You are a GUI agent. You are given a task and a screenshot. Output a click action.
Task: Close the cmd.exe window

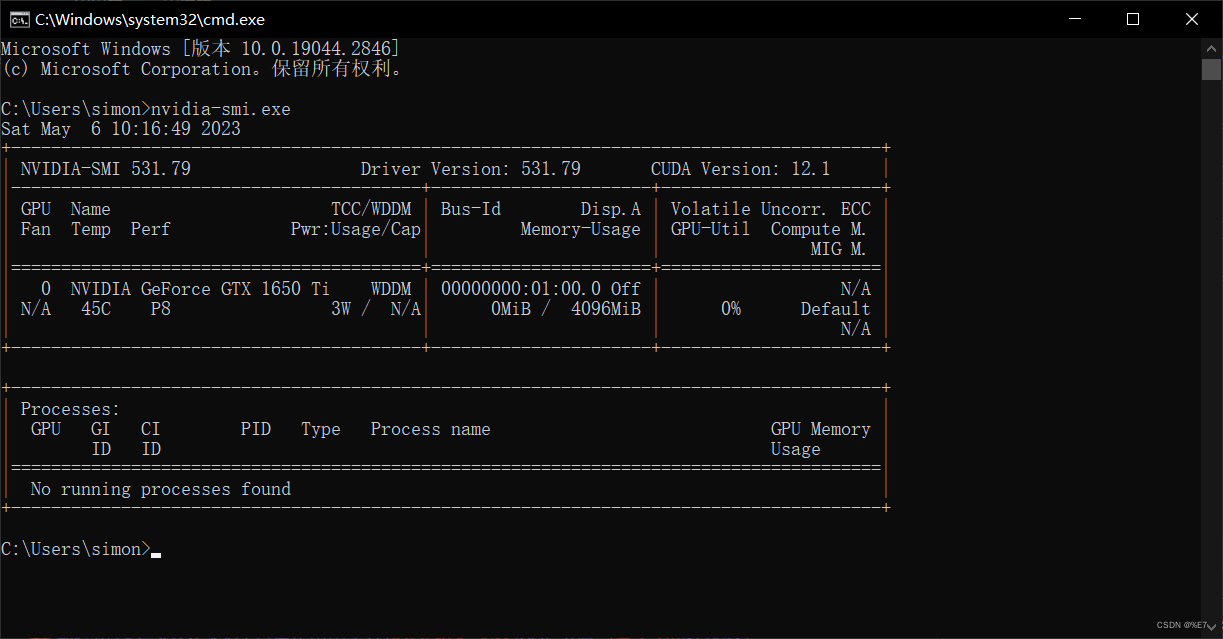pos(1192,19)
